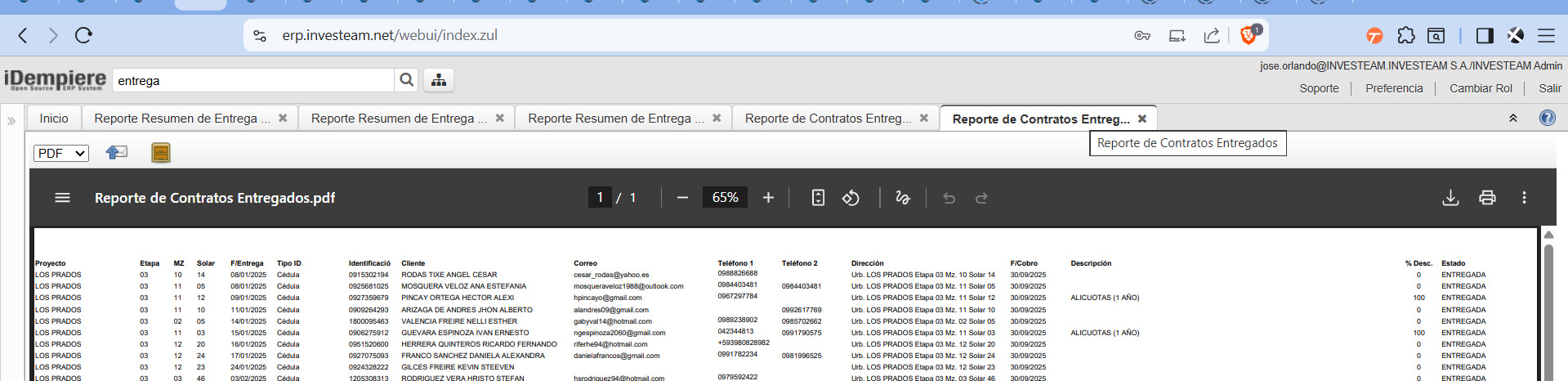This screenshot has width=1568, height=381.
Task: Open the Preferencia link
Action: (1394, 88)
